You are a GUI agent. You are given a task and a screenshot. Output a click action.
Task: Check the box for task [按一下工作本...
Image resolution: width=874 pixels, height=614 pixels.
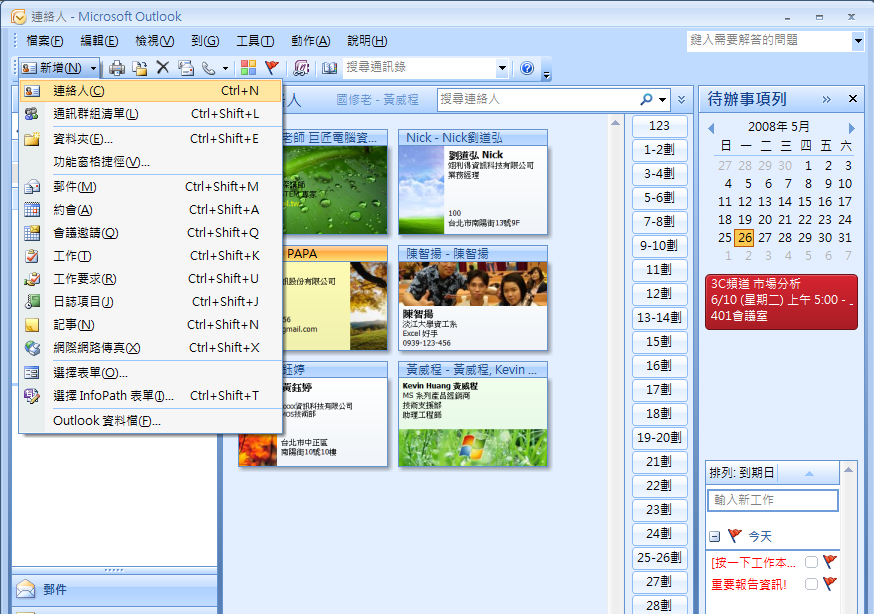point(812,562)
